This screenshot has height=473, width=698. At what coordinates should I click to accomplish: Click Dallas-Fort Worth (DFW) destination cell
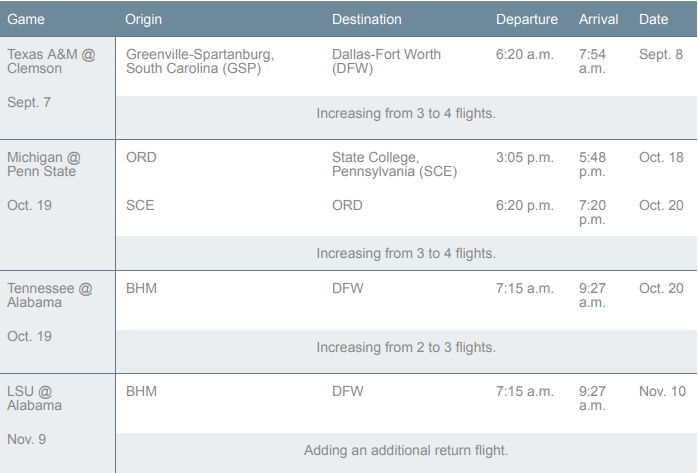(386, 61)
